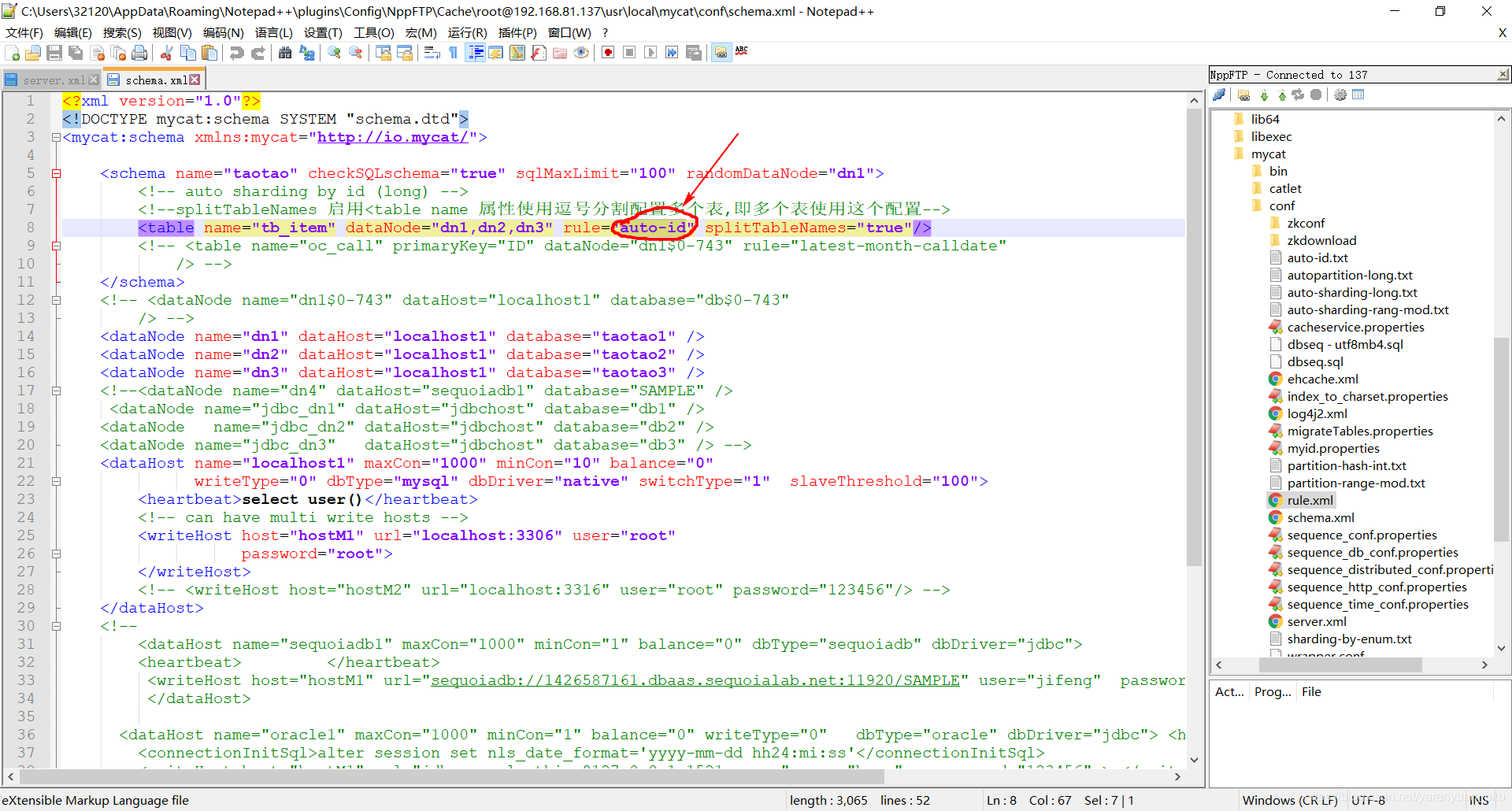Collapse the mycat:schema fold at line 3

coord(56,137)
